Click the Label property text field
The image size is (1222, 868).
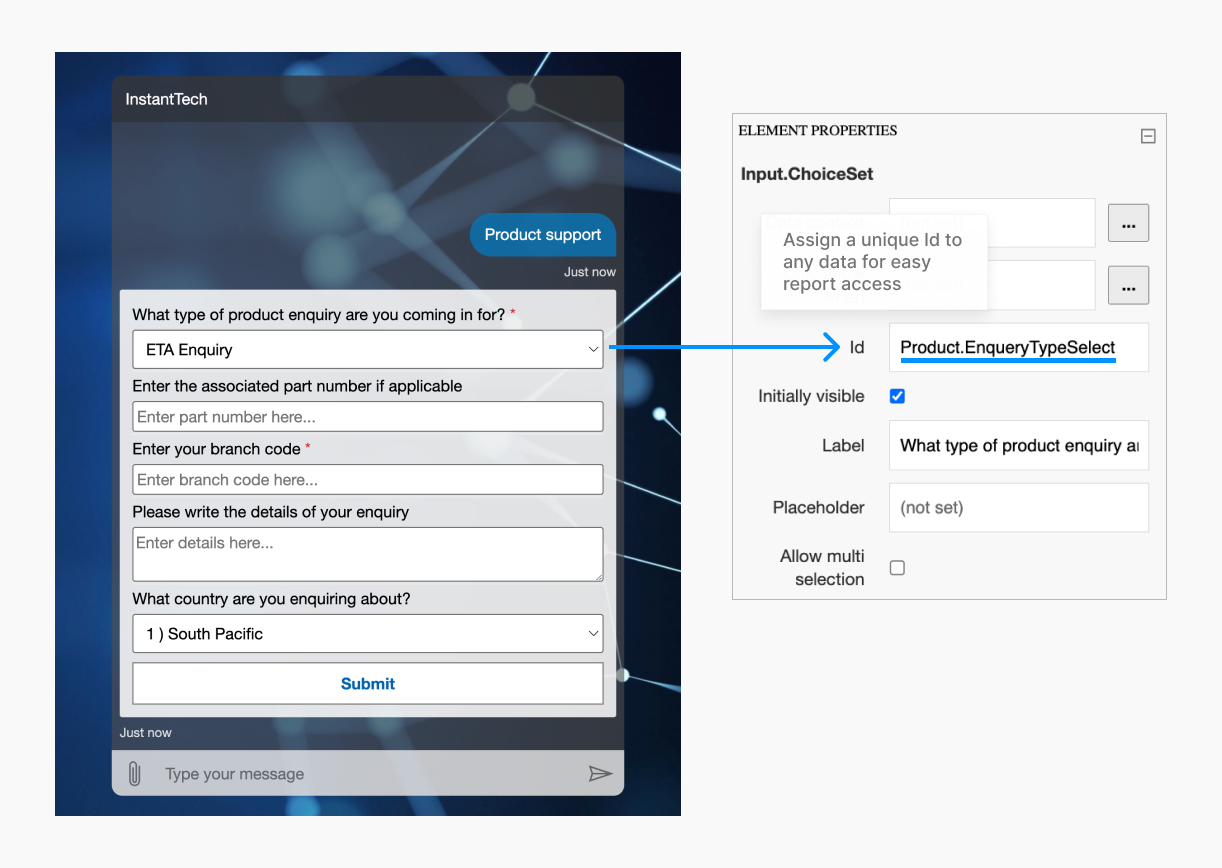point(1018,446)
